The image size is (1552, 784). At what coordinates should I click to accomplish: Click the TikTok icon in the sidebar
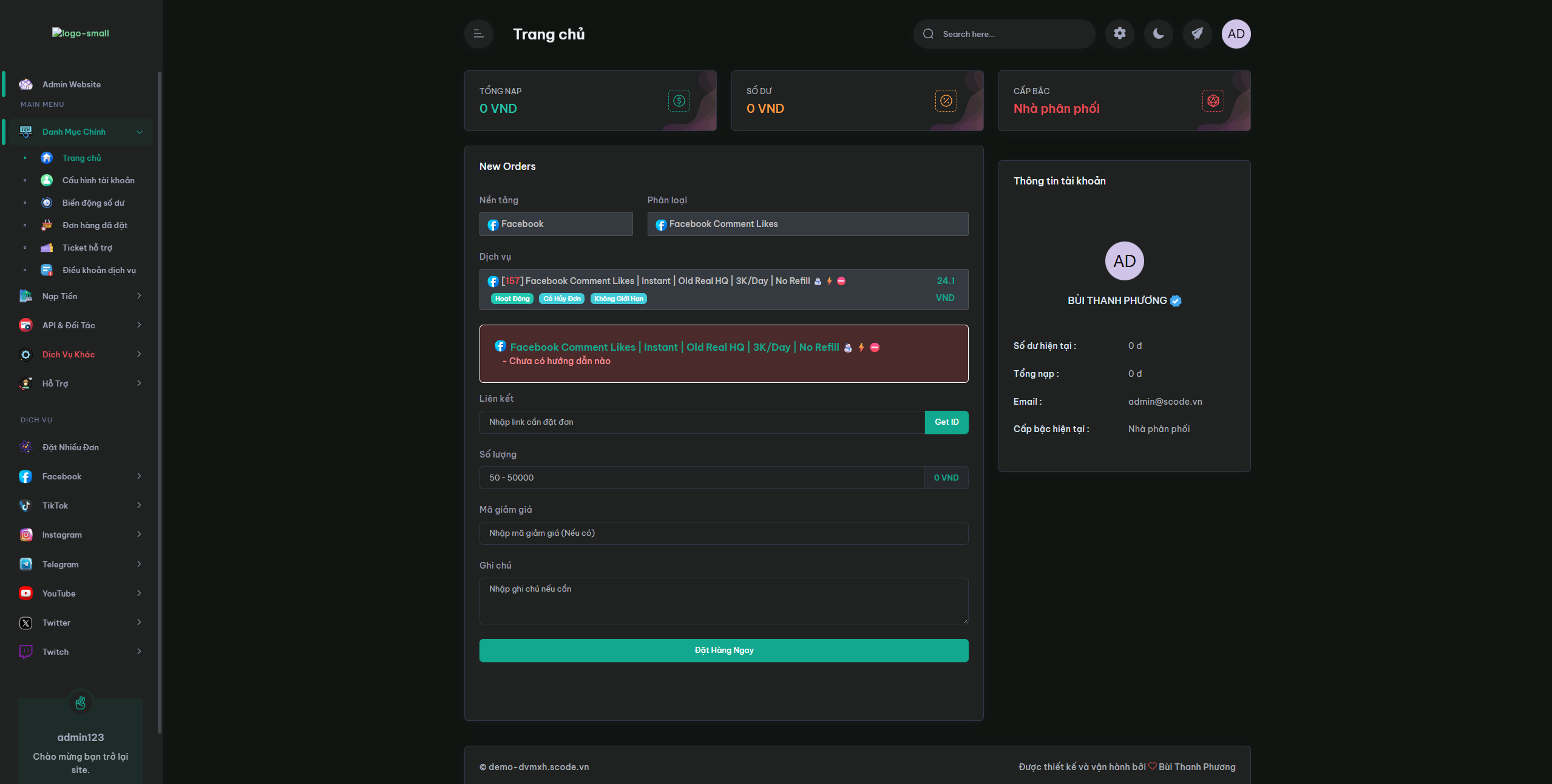[x=25, y=505]
